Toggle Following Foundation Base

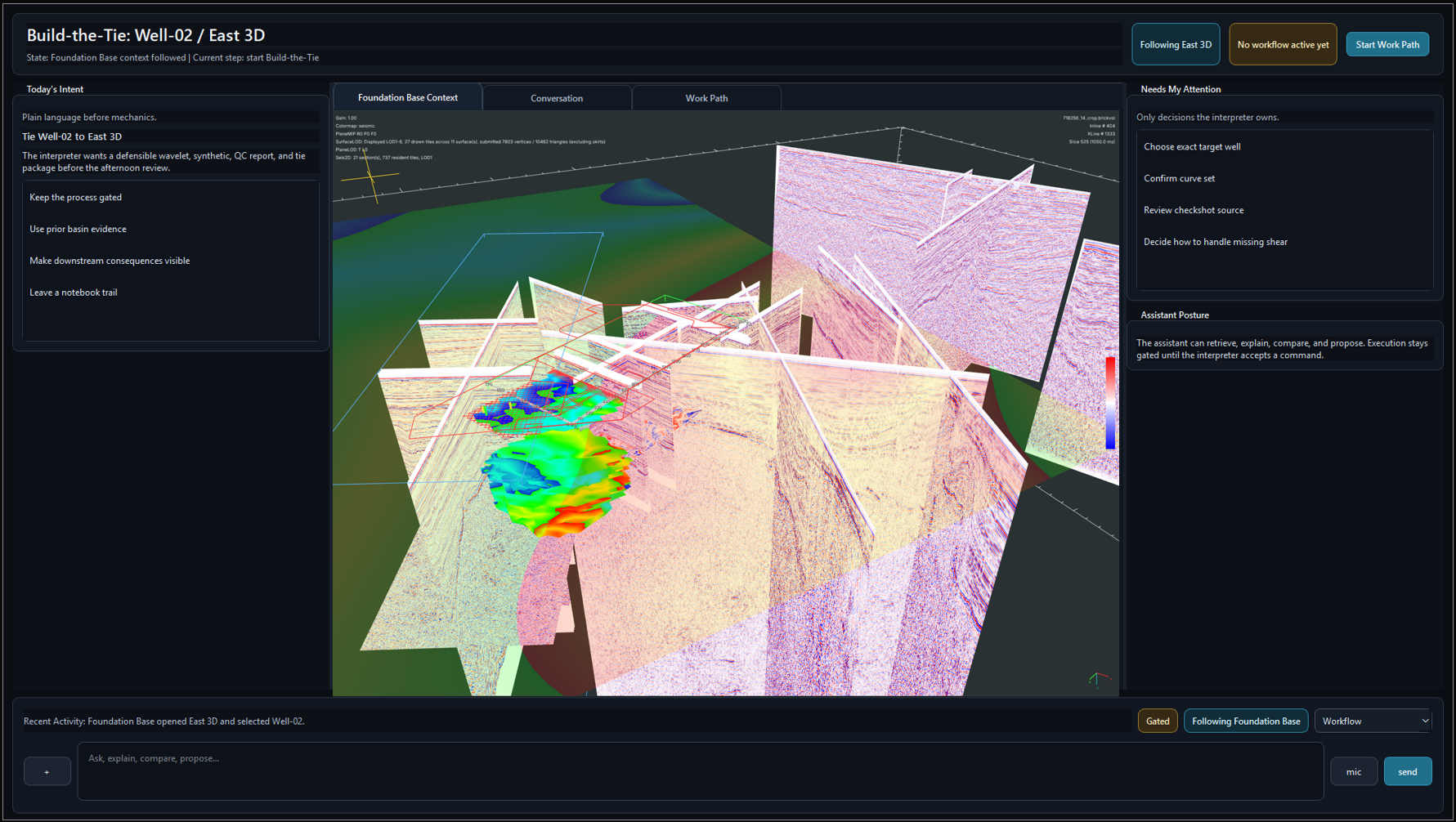1246,721
